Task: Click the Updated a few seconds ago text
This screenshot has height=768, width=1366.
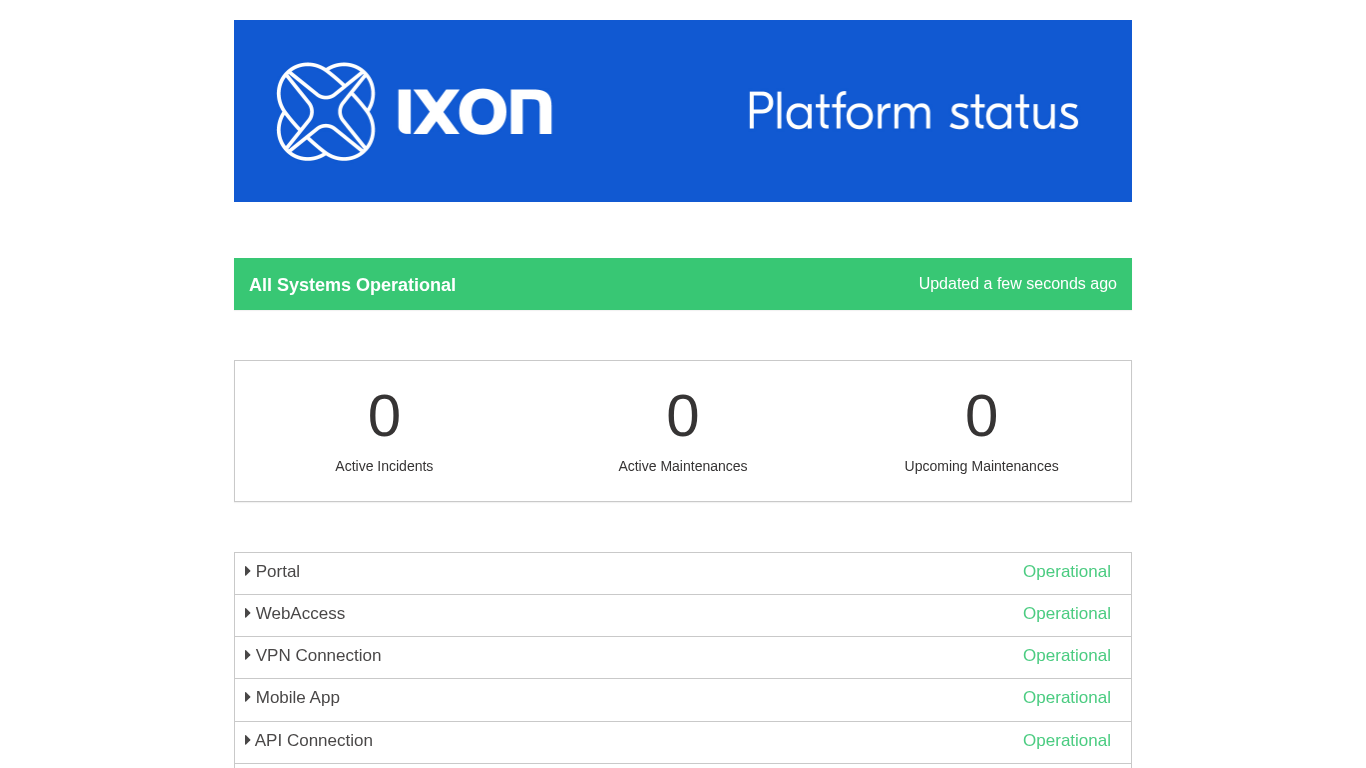Action: coord(1017,284)
